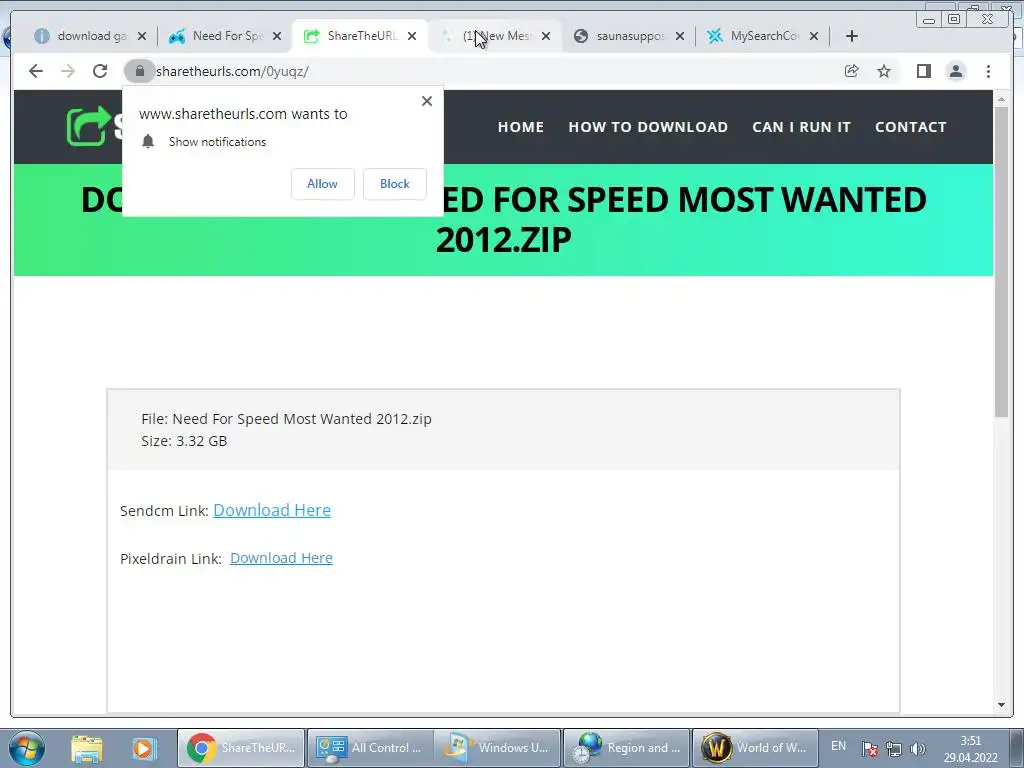Click the Pixeldrain Download Here link

point(281,558)
